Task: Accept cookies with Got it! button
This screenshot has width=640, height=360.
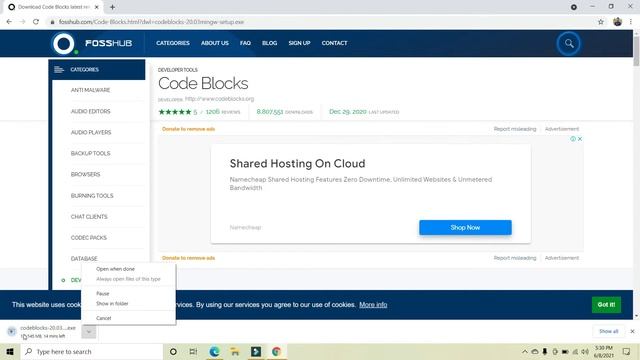Action: 606,304
